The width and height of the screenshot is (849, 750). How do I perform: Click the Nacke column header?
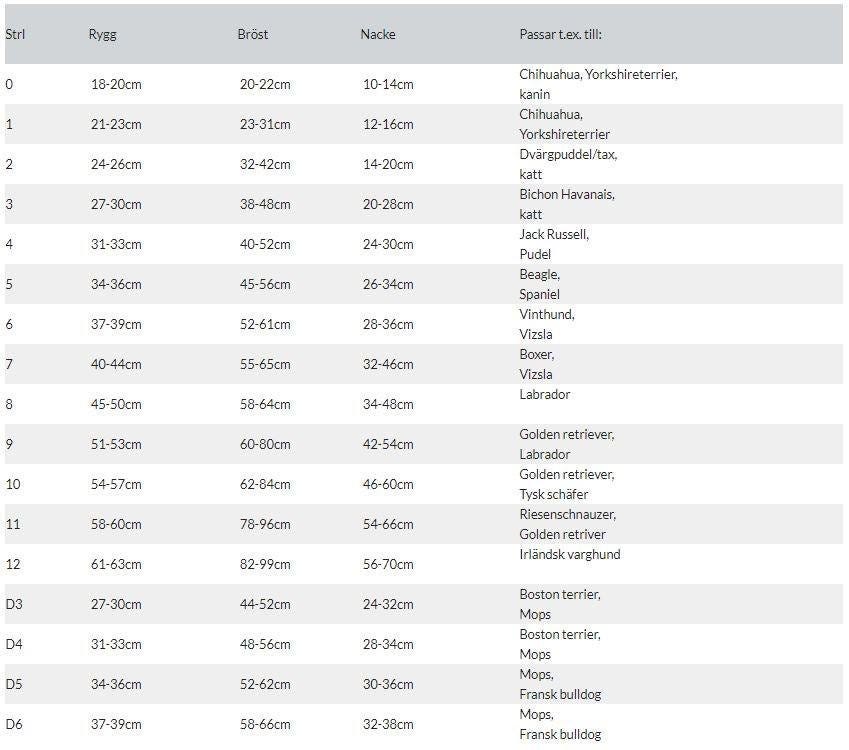coord(378,34)
